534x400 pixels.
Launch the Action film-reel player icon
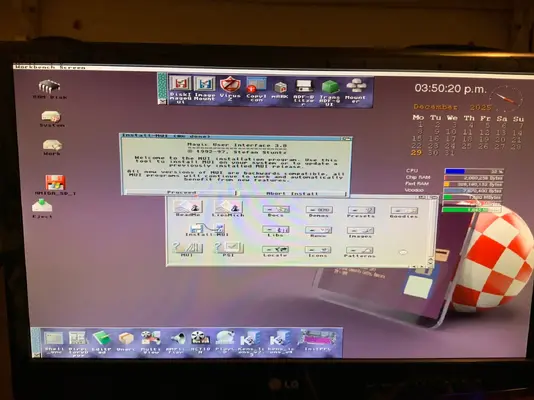tap(200, 342)
